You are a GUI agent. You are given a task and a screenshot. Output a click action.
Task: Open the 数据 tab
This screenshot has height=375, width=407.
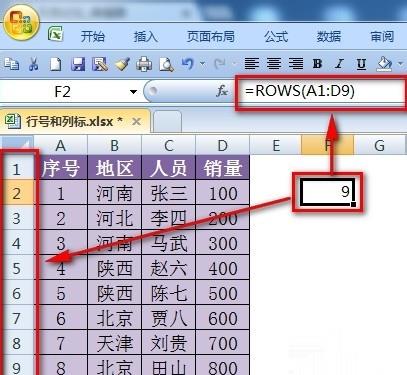pyautogui.click(x=329, y=36)
